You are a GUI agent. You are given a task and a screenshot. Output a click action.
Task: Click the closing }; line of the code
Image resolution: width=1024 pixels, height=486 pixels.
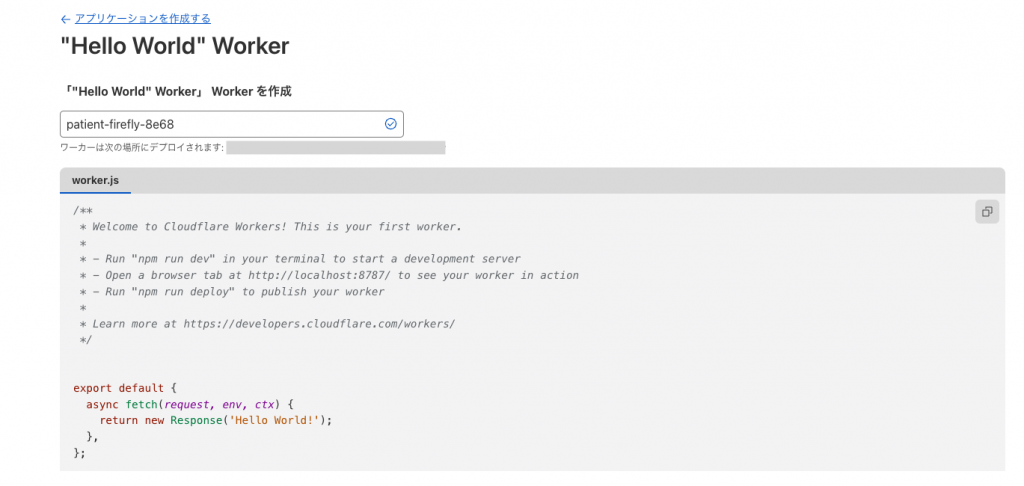80,452
